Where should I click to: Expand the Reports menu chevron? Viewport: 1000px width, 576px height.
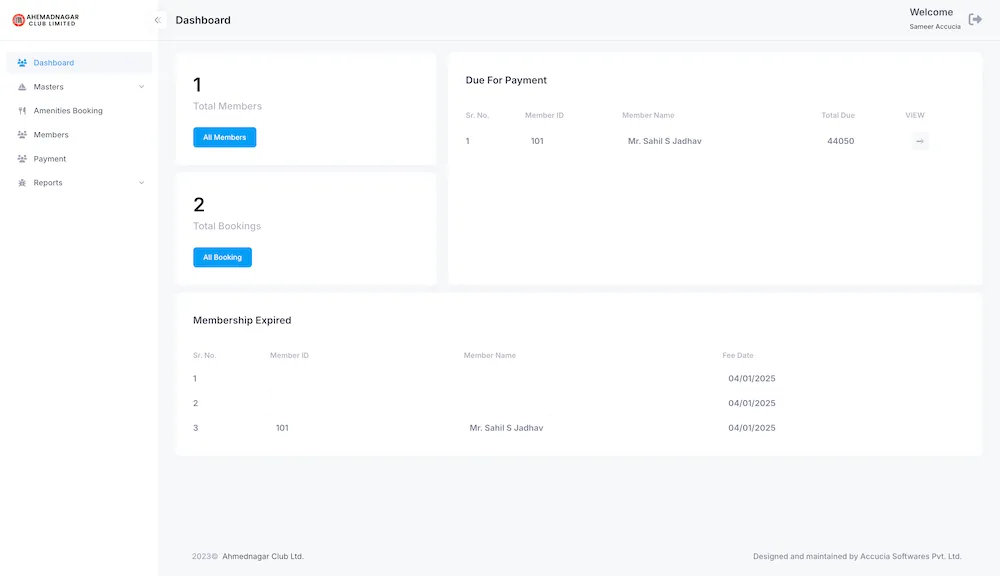(x=141, y=182)
